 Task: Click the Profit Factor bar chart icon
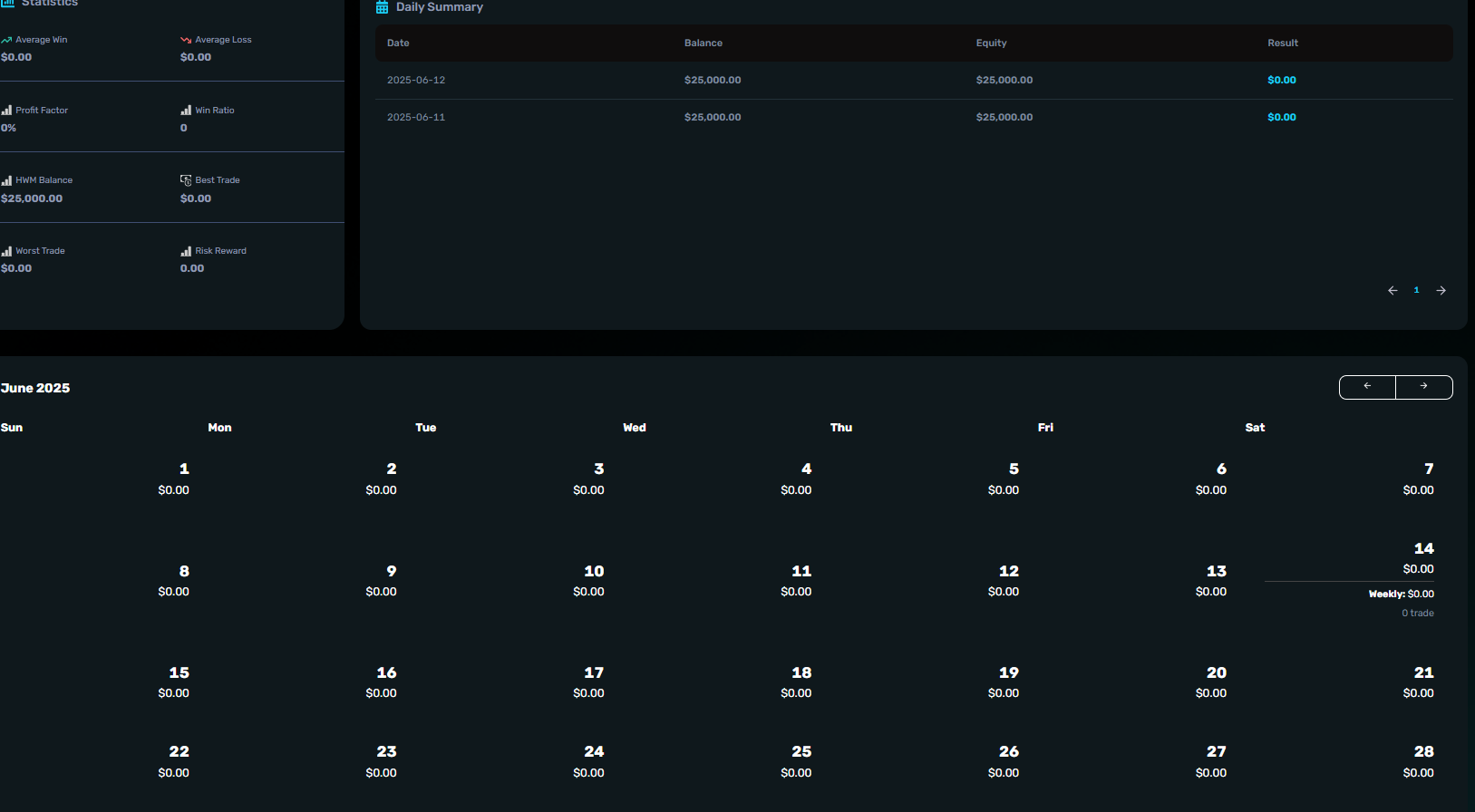[x=6, y=111]
